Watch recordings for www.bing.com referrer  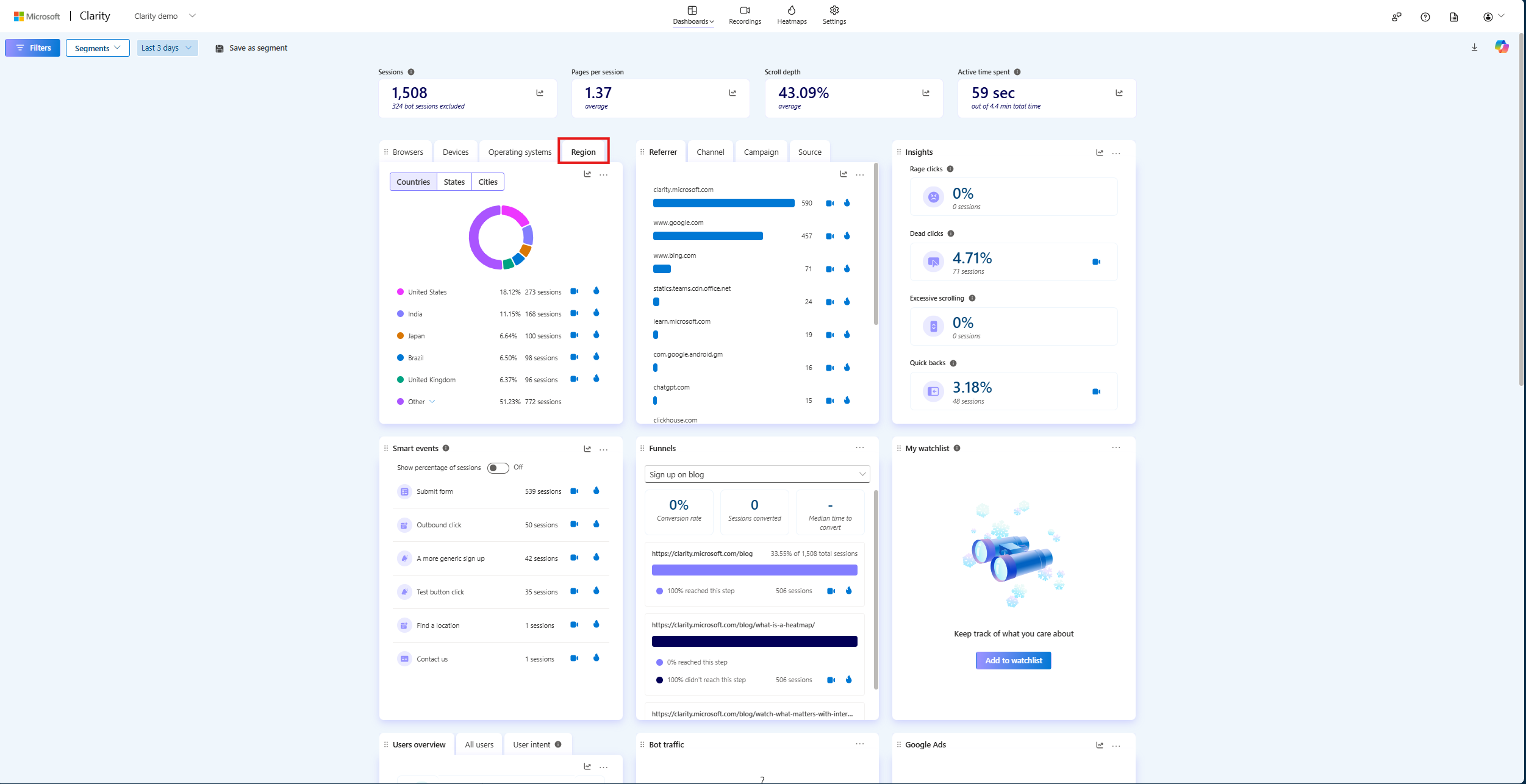(x=829, y=269)
